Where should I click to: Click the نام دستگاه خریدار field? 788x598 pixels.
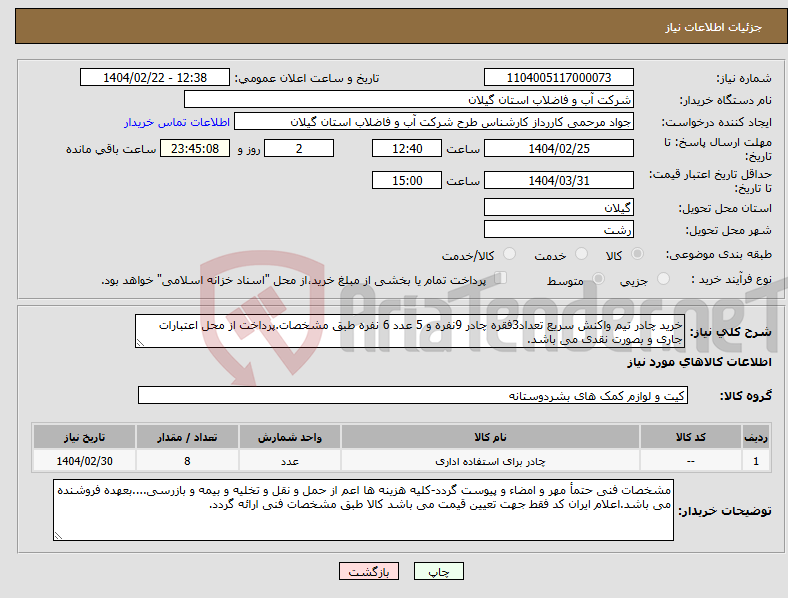(409, 99)
